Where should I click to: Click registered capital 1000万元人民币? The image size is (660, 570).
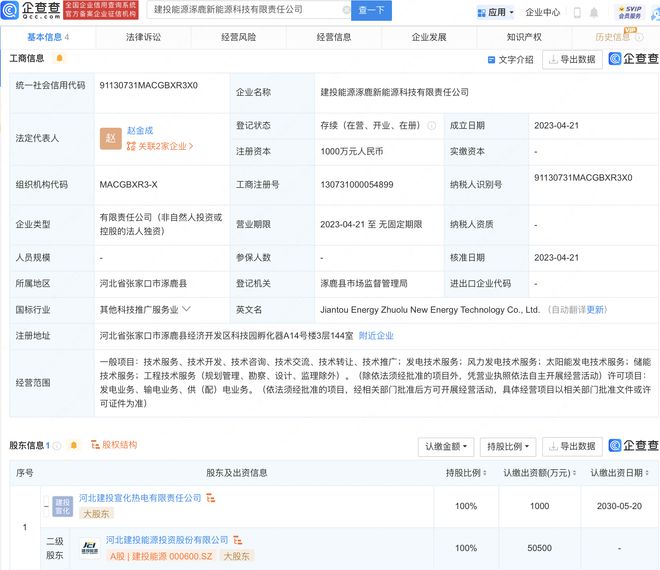tap(351, 152)
